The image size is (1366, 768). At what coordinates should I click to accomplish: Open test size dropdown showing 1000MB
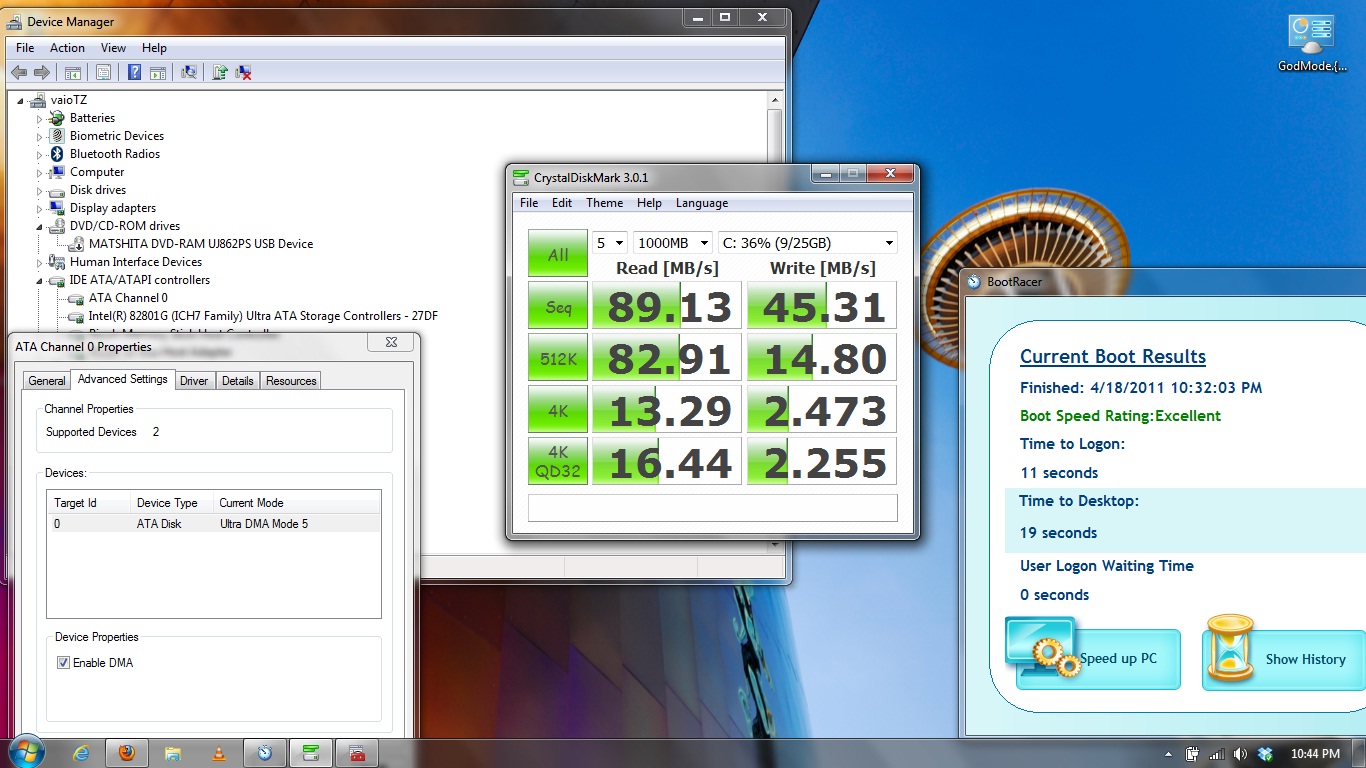point(673,243)
